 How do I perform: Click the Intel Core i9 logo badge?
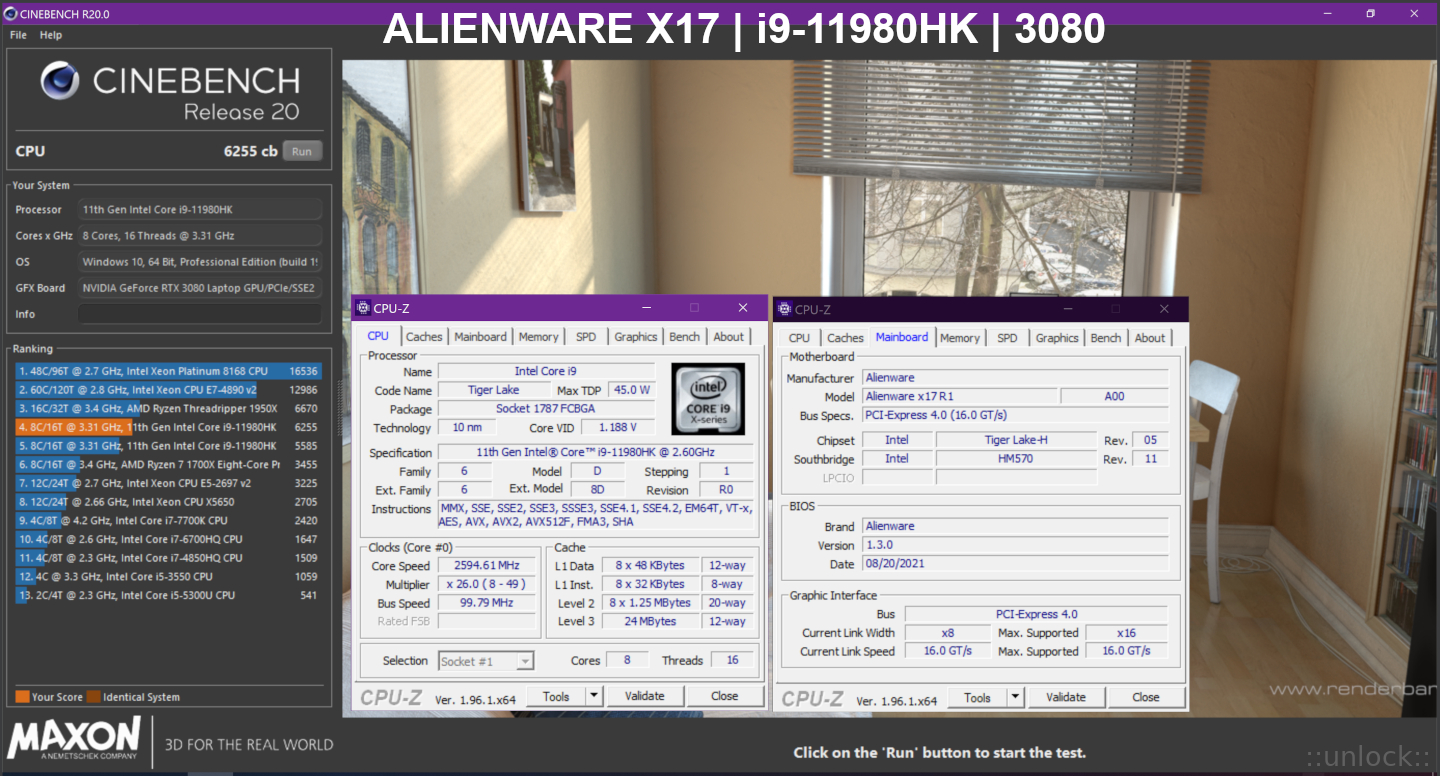(708, 399)
